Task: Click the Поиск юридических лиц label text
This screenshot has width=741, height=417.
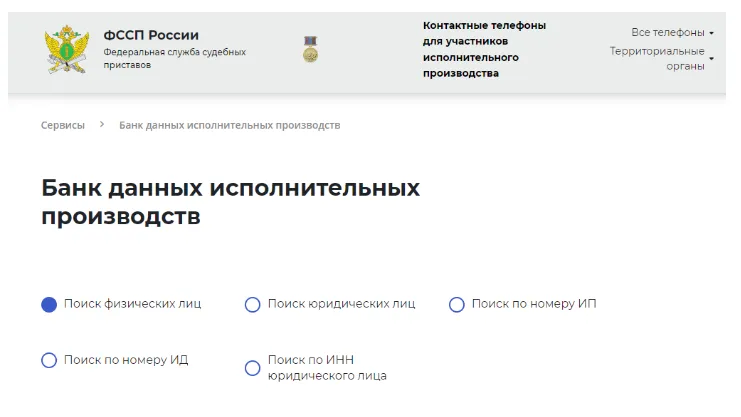Action: pyautogui.click(x=341, y=304)
